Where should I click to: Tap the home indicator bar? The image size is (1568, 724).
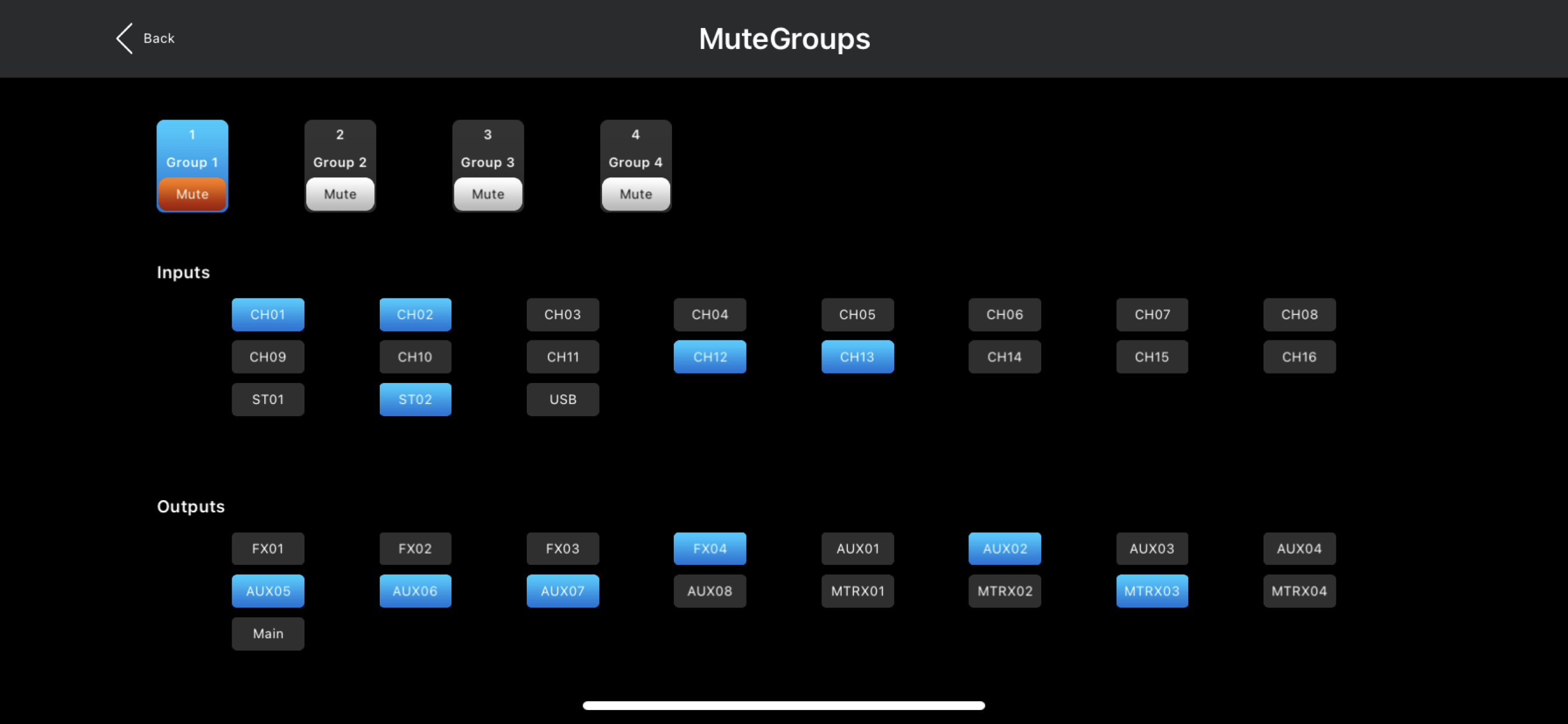pos(783,706)
